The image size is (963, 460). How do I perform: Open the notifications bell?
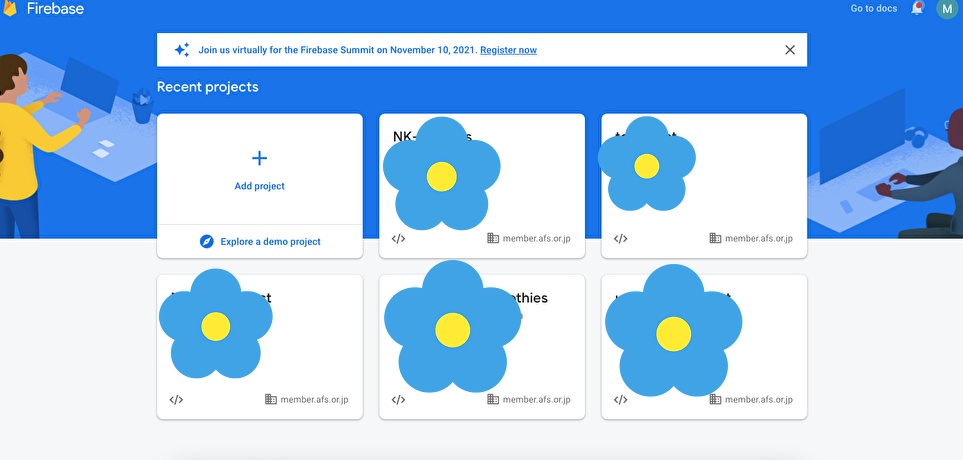(x=917, y=9)
